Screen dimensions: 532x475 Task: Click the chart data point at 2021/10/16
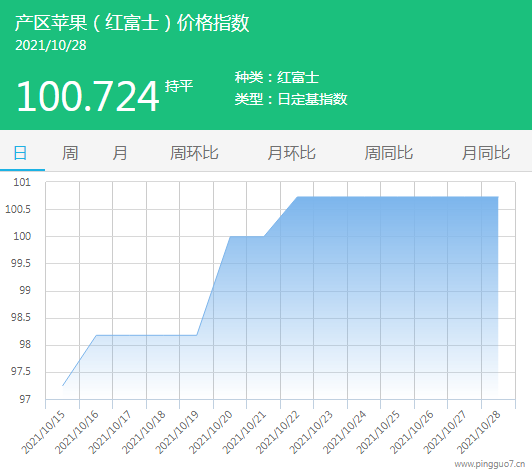[96, 335]
